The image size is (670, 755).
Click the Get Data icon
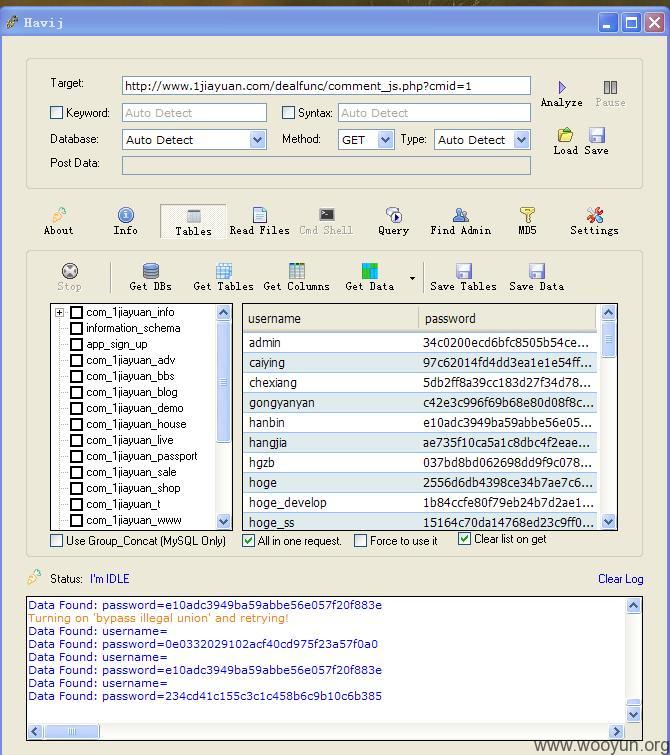(x=369, y=271)
